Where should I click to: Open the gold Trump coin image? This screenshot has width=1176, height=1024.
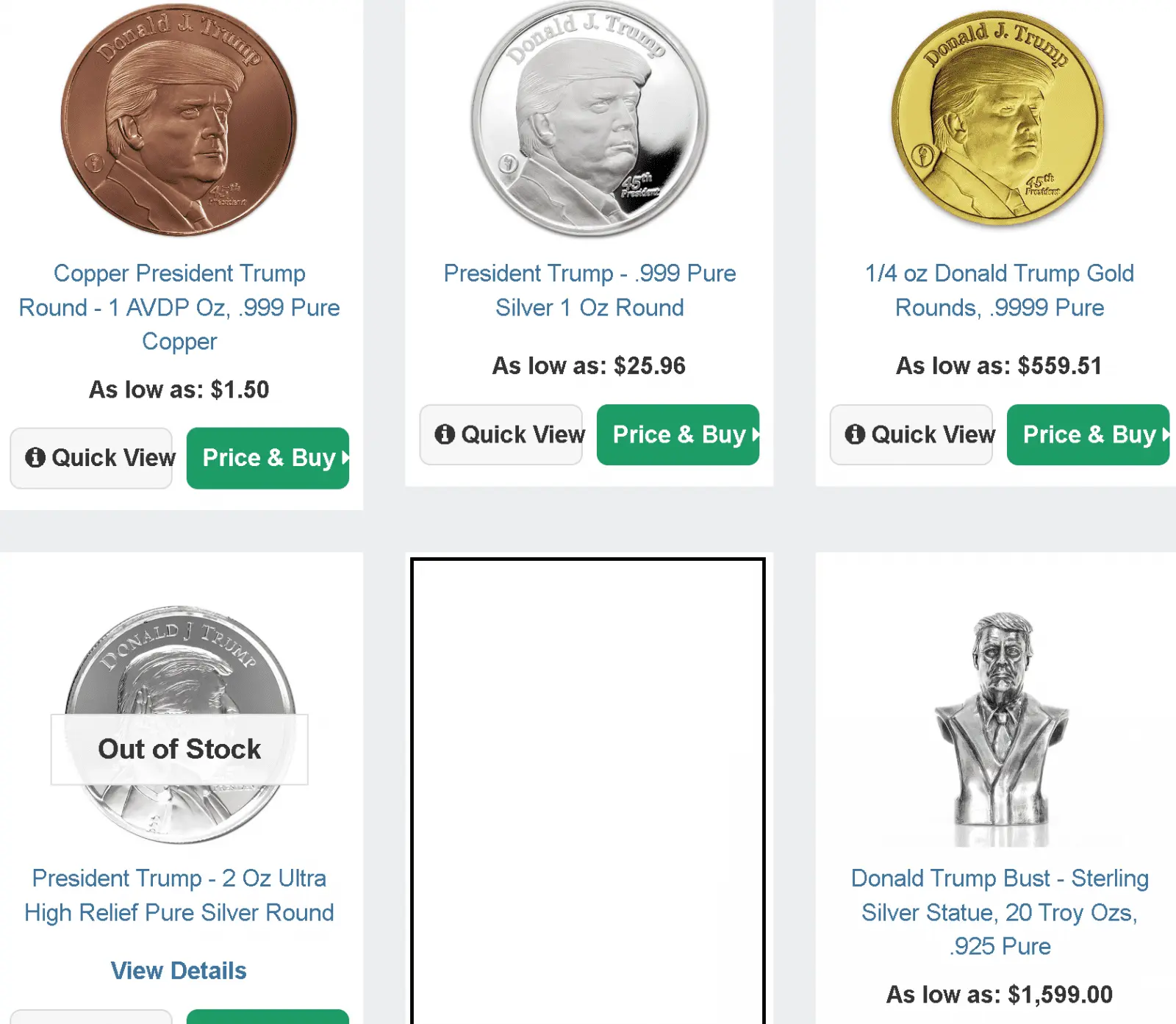[998, 118]
